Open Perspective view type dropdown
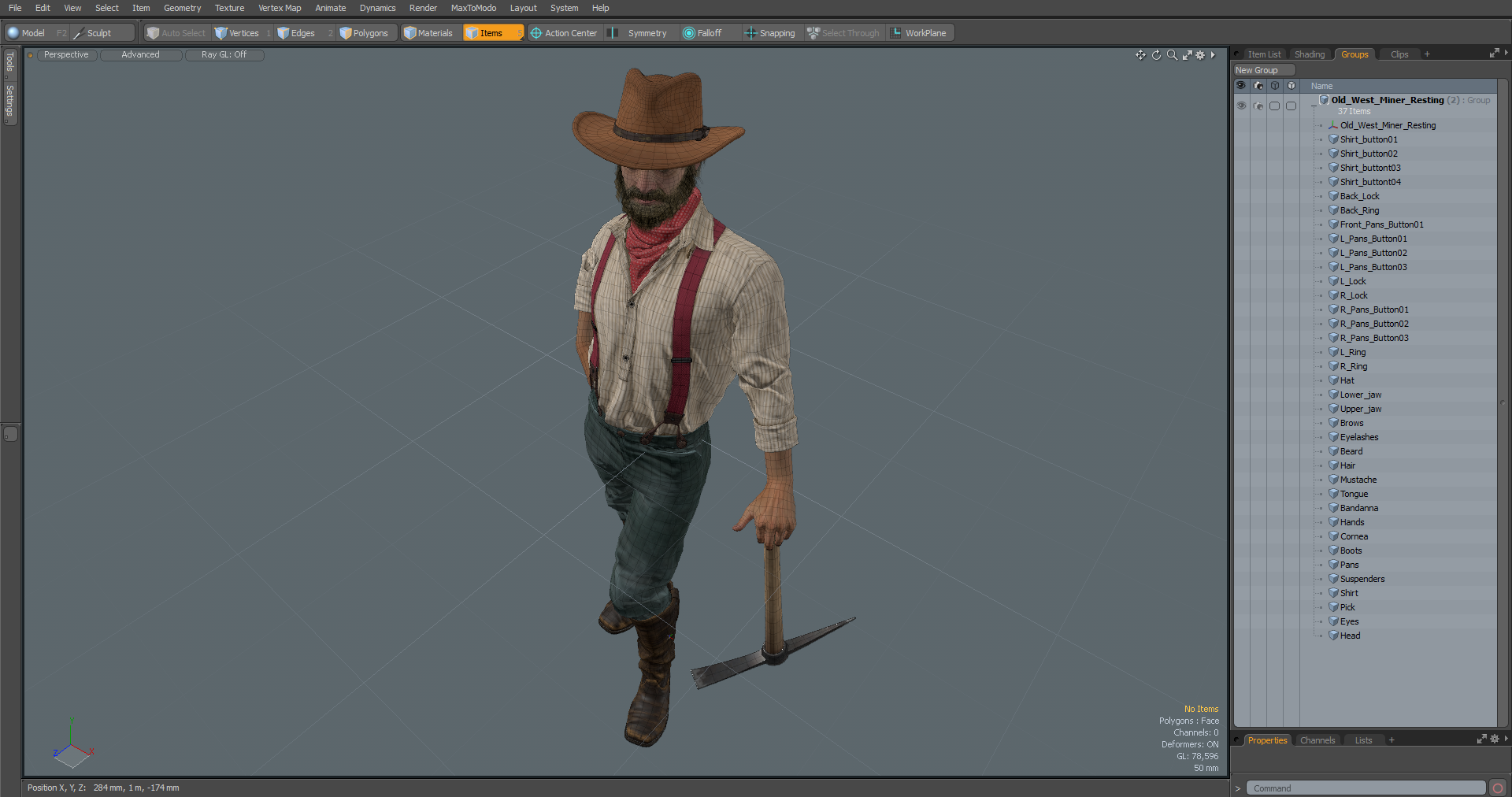Viewport: 1512px width, 797px height. click(x=66, y=55)
